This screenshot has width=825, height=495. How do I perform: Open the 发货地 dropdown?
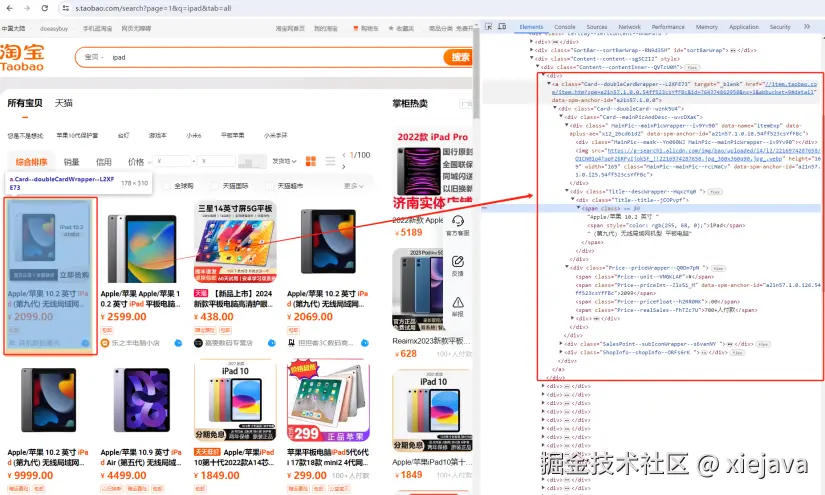285,161
